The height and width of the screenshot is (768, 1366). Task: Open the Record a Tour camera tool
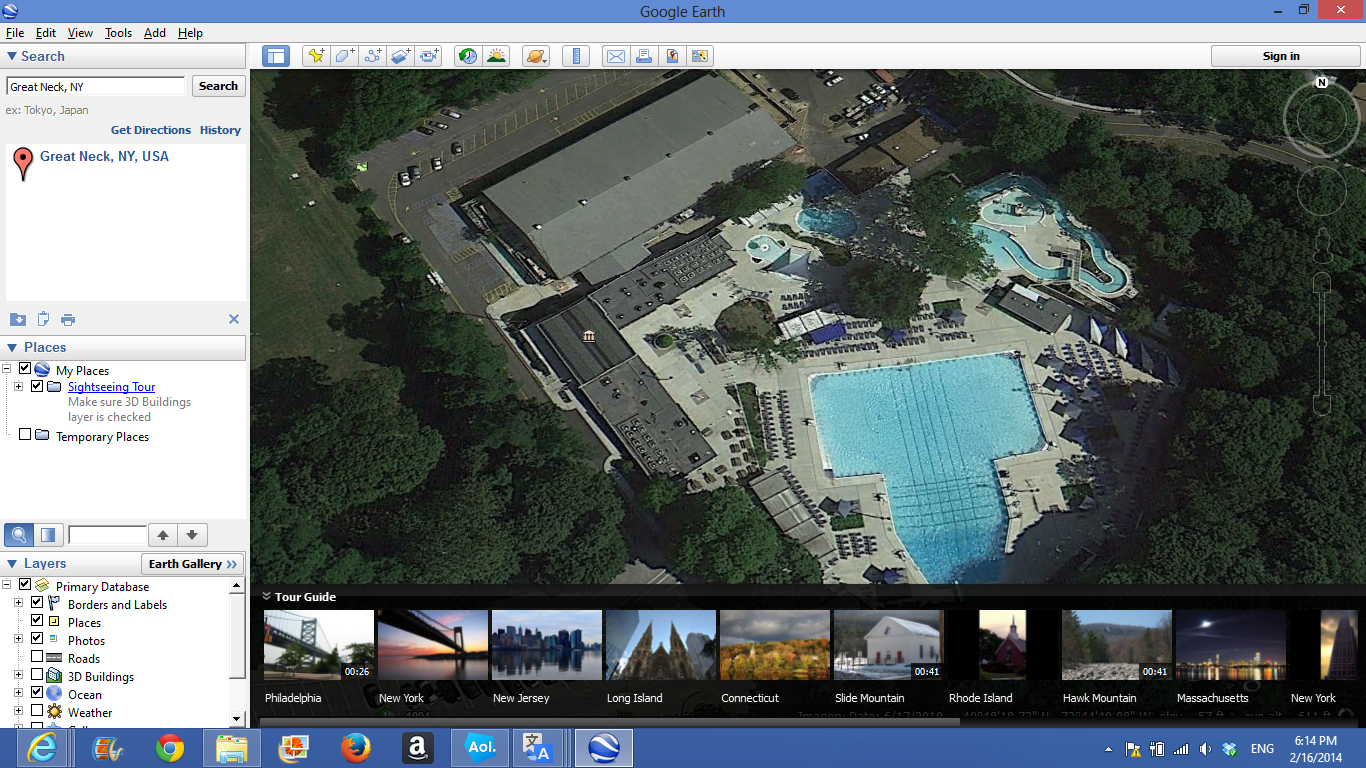[430, 56]
